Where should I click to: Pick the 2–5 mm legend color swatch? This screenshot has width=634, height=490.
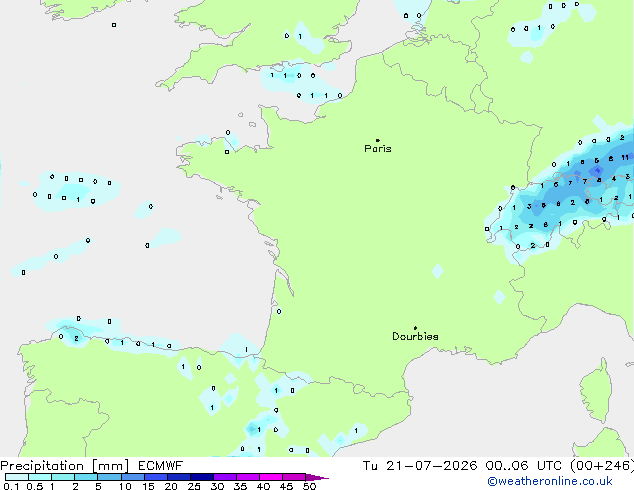86,477
